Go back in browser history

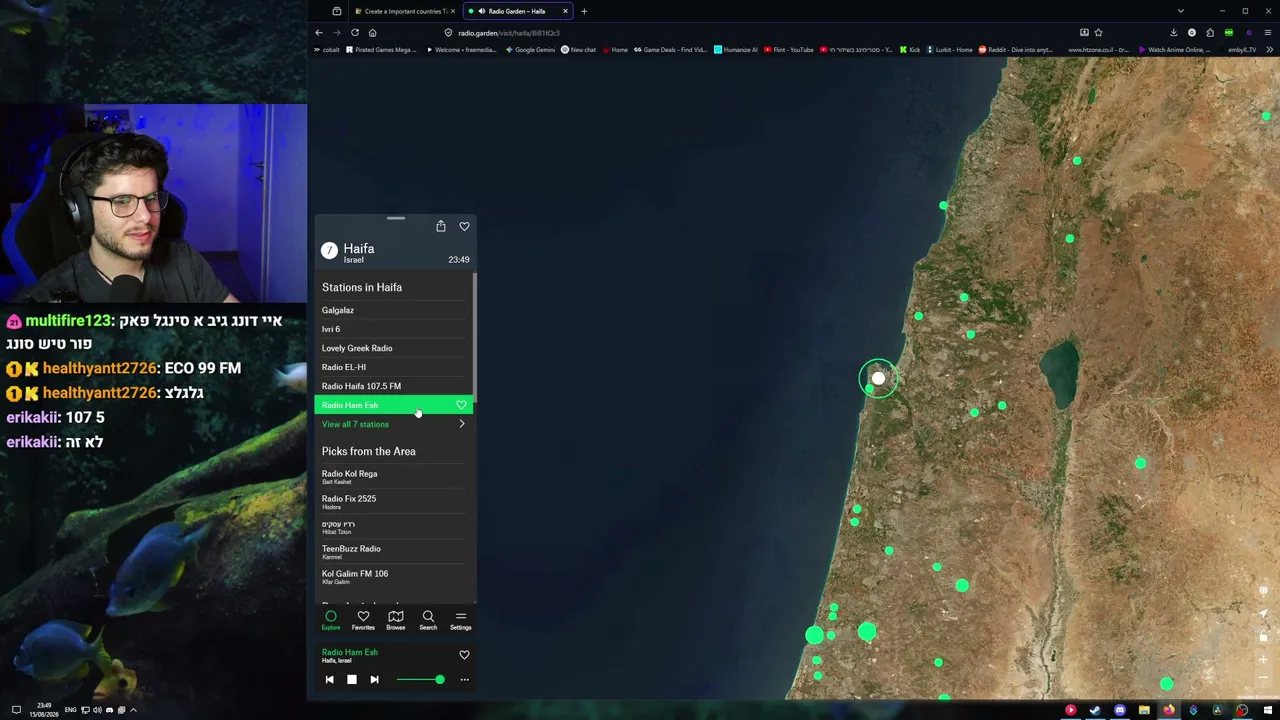[x=319, y=33]
